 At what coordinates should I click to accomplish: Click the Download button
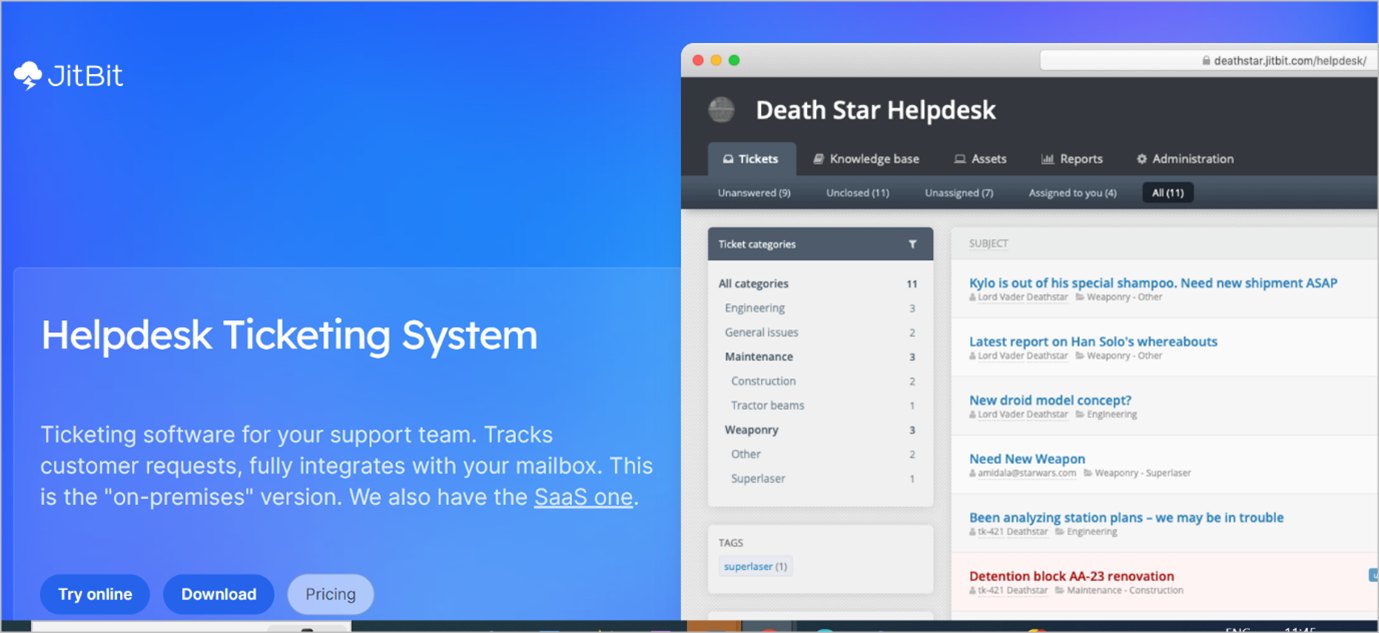click(x=218, y=594)
